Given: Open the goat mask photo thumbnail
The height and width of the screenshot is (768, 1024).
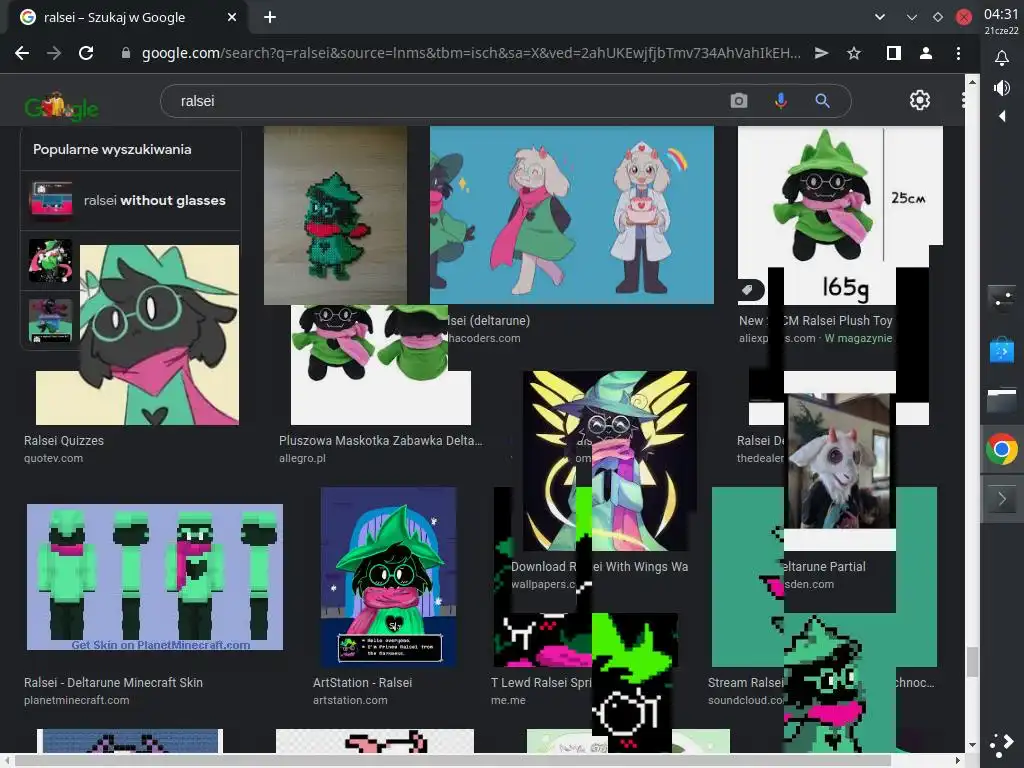Looking at the screenshot, I should 839,461.
